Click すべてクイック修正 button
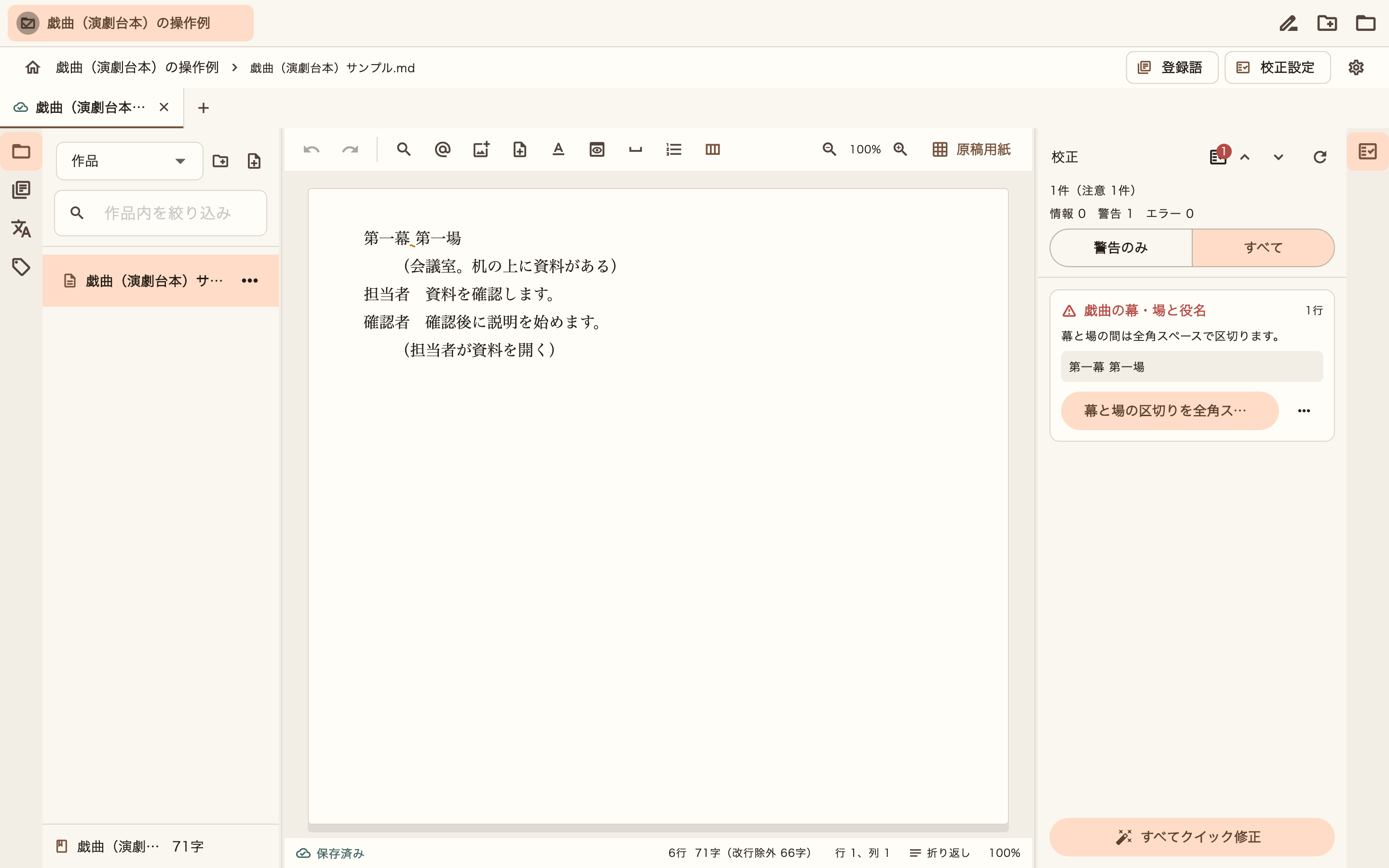 click(x=1192, y=837)
